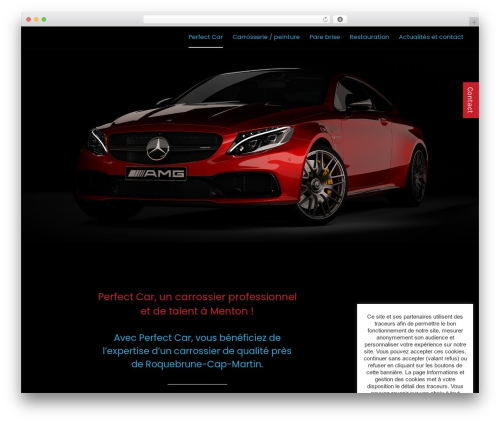Click text 'Avec Perfect Car, vous bénéficiez de'
This screenshot has width=500, height=423.
click(197, 338)
